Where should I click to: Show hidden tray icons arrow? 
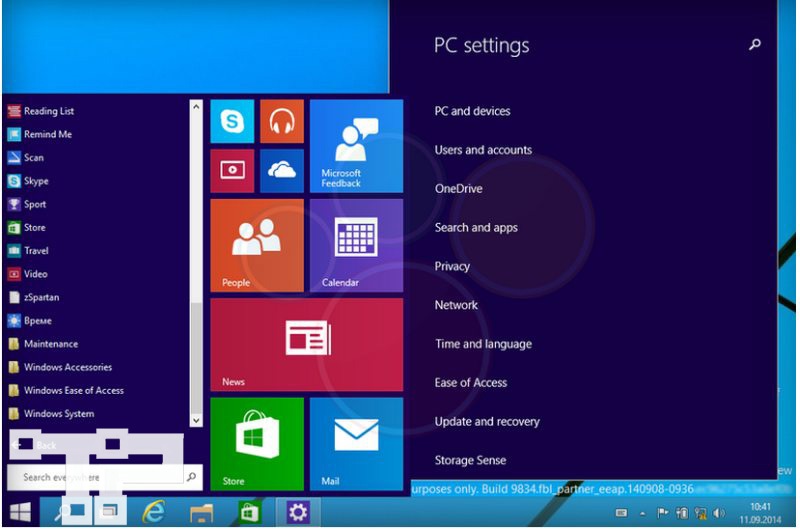[642, 513]
